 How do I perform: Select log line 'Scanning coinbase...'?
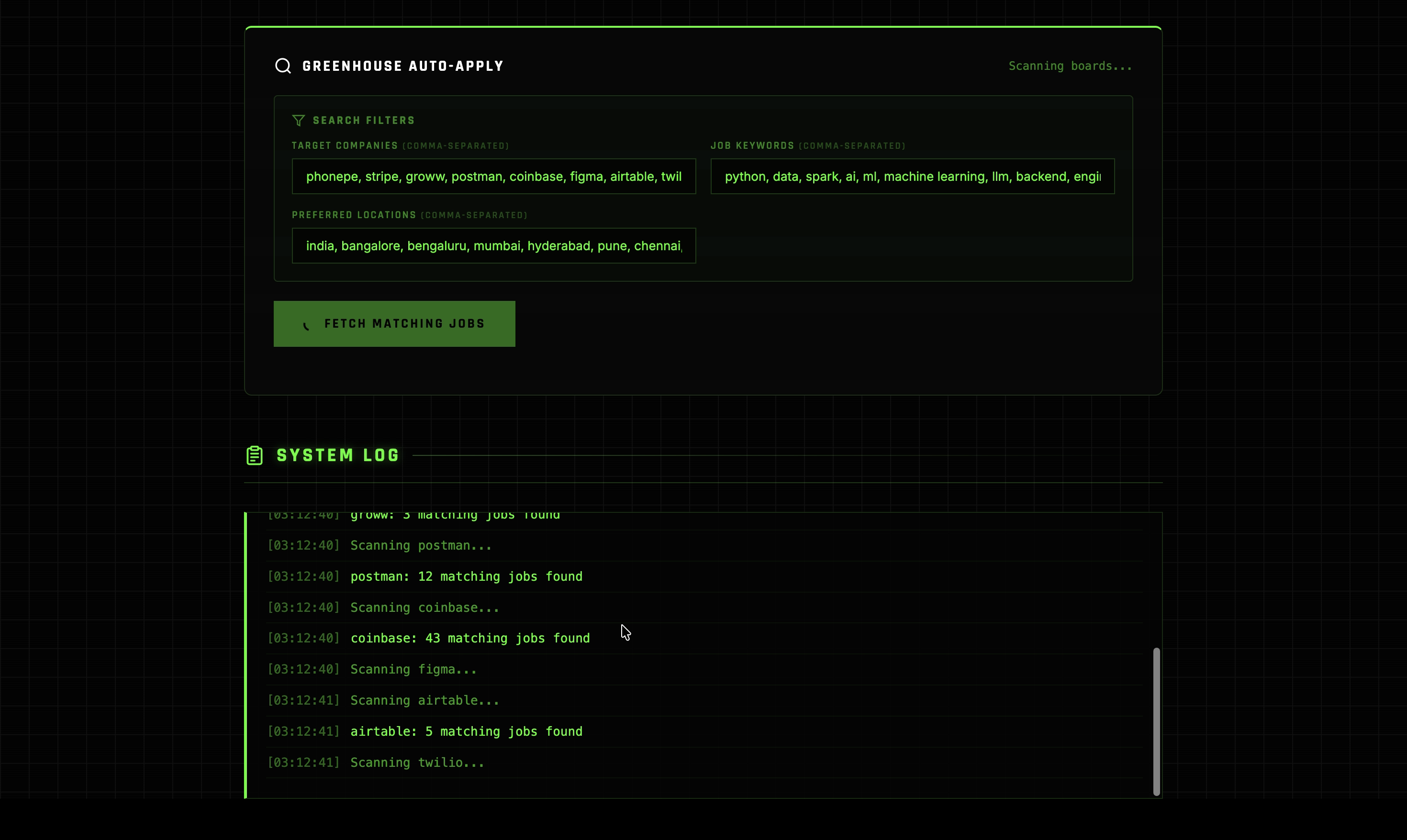coord(424,608)
